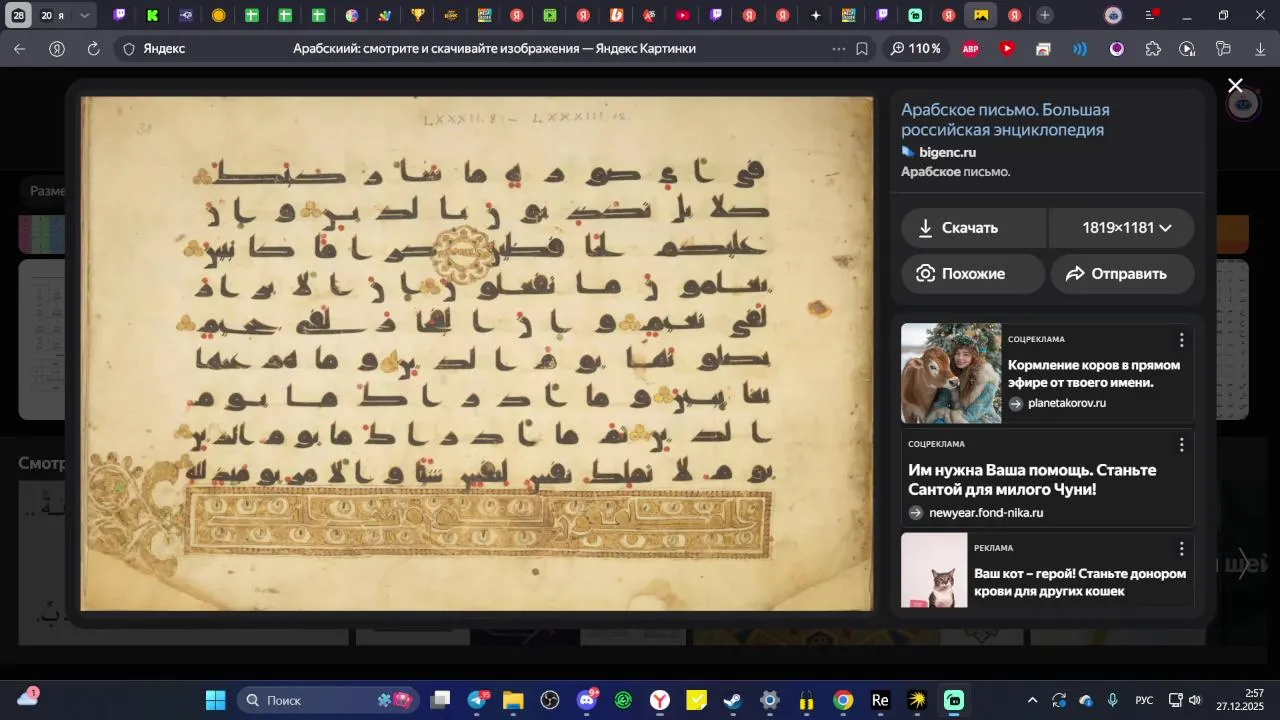Image resolution: width=1280 pixels, height=720 pixels.
Task: Switch to the red YouTube tab
Action: (682, 15)
